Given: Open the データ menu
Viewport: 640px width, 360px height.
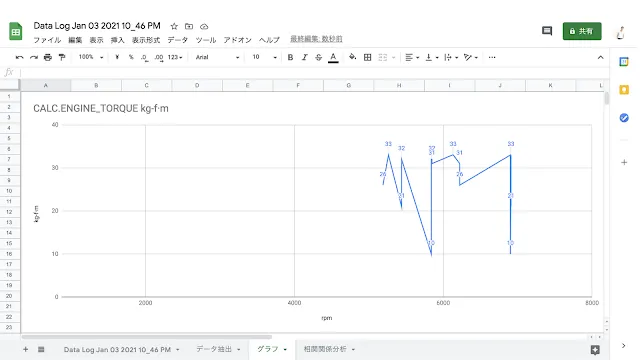Looking at the screenshot, I should click(178, 40).
